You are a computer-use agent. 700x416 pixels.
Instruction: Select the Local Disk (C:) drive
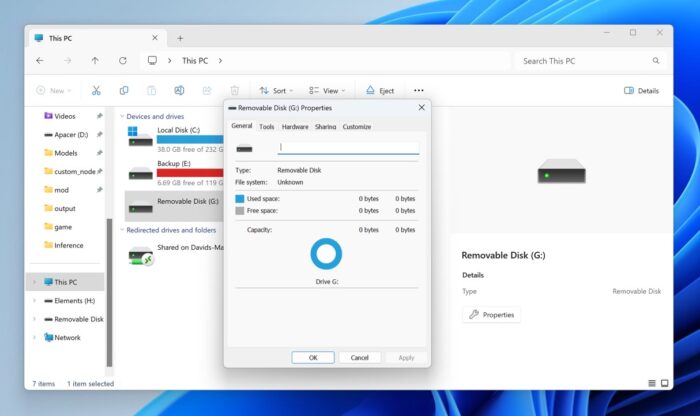point(178,130)
